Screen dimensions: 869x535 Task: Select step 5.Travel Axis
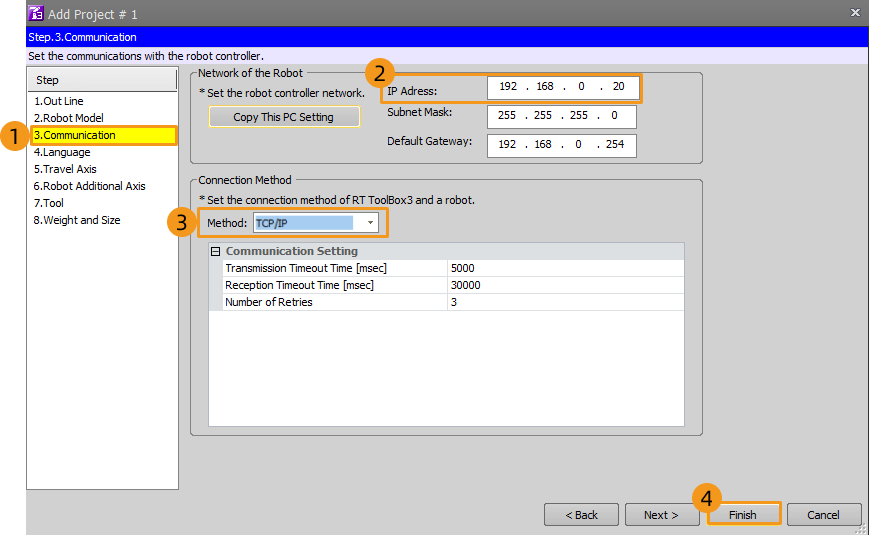point(65,169)
